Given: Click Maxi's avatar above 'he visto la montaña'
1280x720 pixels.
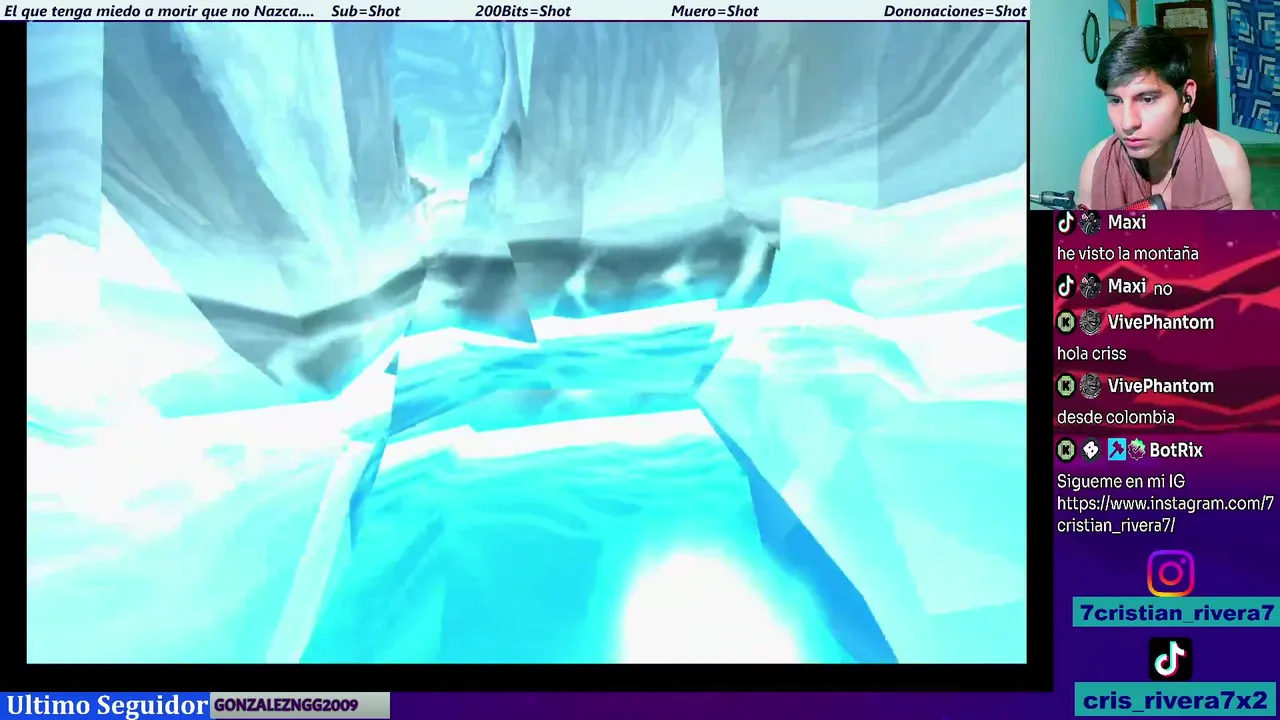Looking at the screenshot, I should (x=1090, y=223).
